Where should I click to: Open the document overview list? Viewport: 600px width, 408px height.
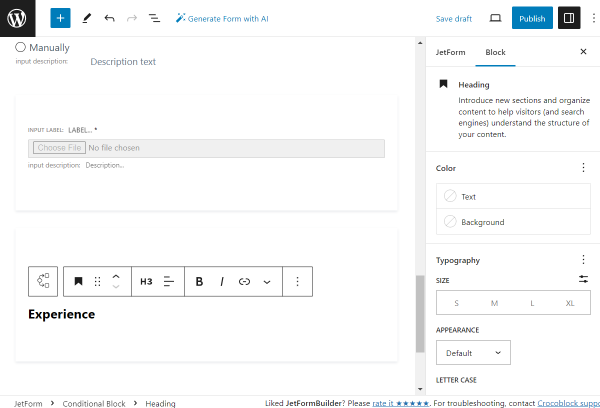point(154,18)
